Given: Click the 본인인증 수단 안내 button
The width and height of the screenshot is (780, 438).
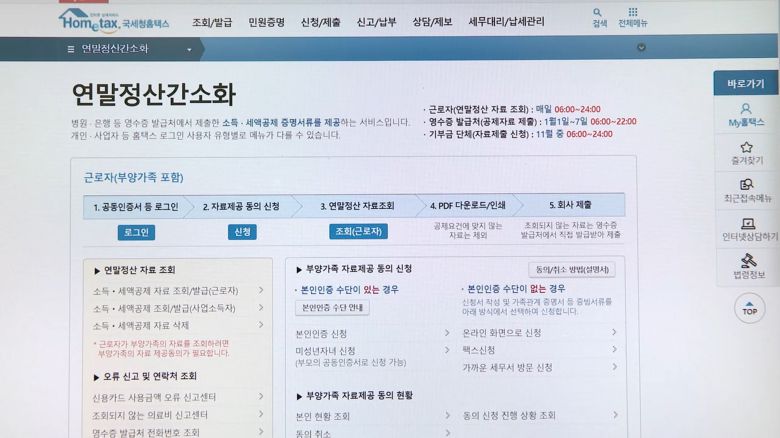Looking at the screenshot, I should click(331, 308).
